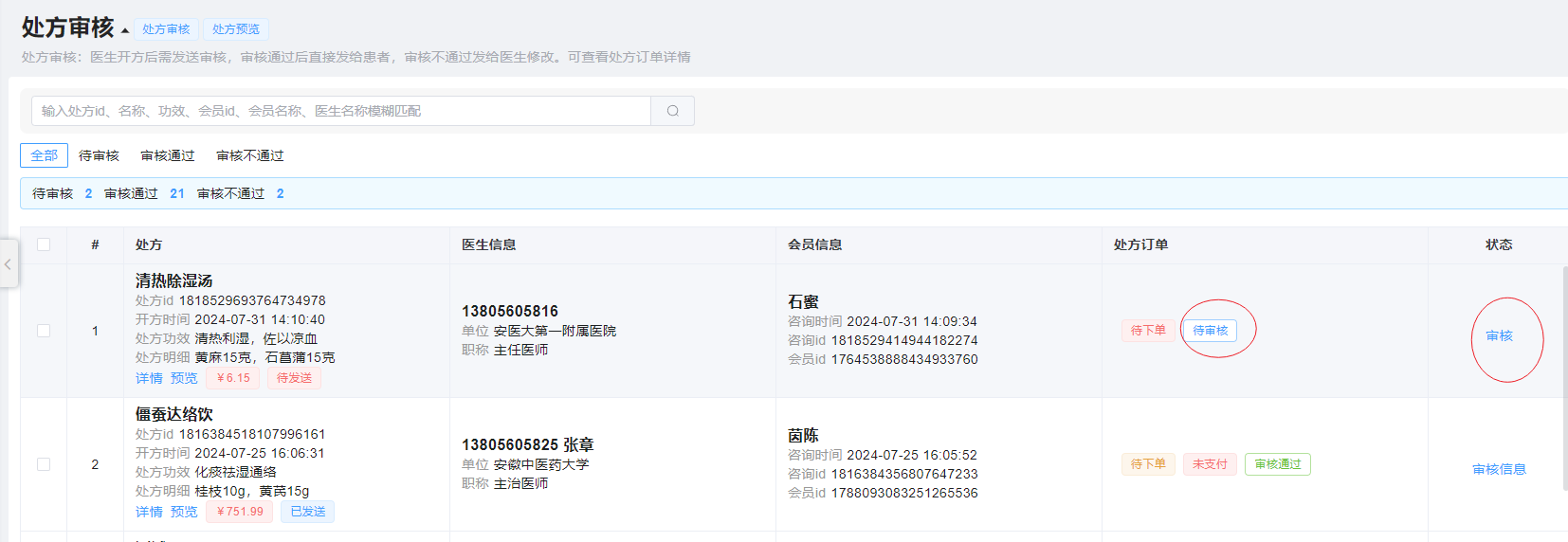The width and height of the screenshot is (1568, 542).
Task: Click the count 2 beside 审核不通过
Action: click(x=280, y=193)
